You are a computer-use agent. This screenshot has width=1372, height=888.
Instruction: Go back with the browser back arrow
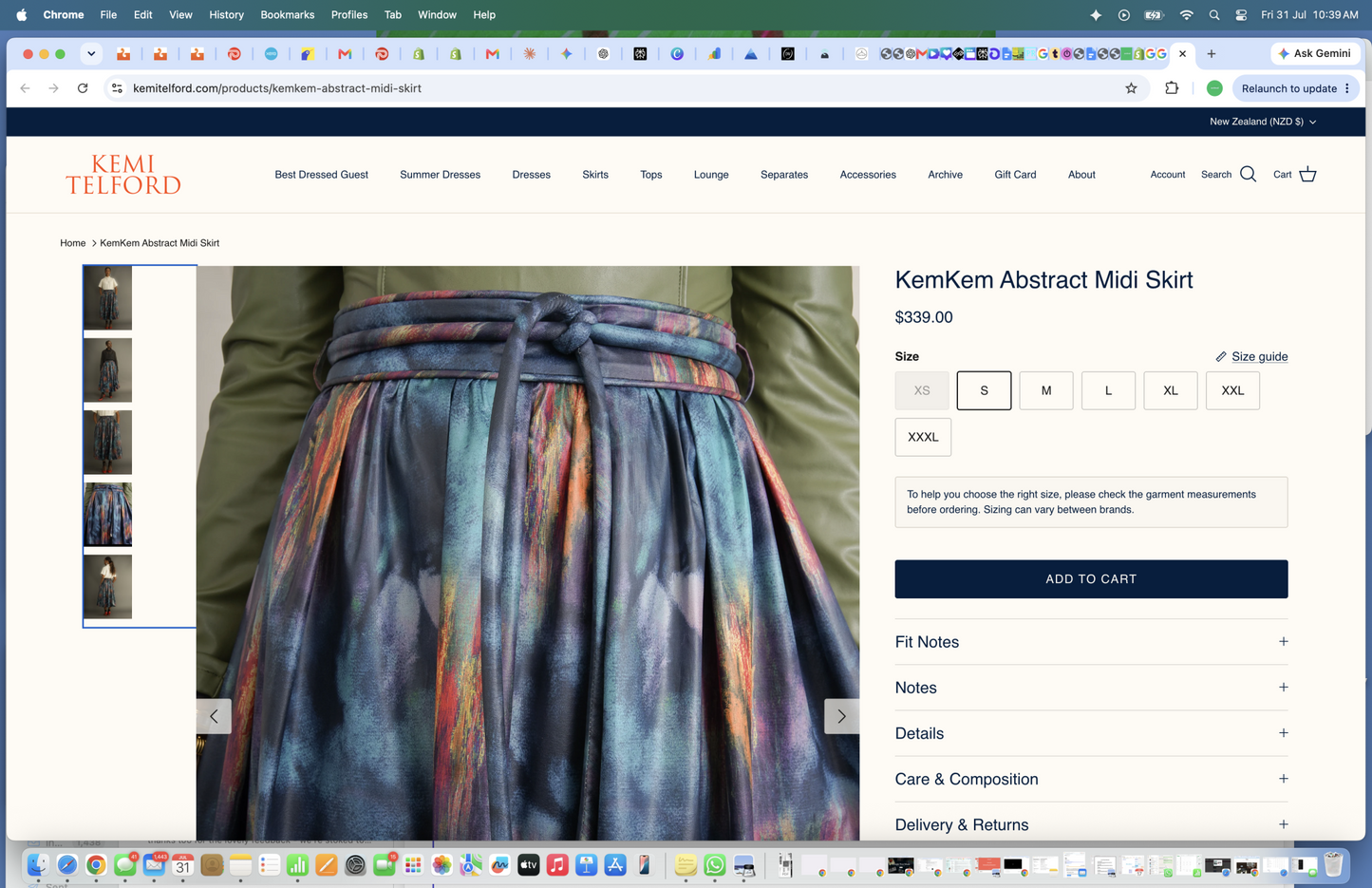tap(25, 88)
